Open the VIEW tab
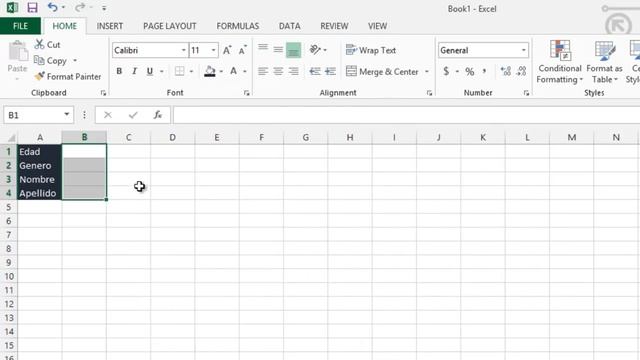640x360 pixels. tap(377, 26)
